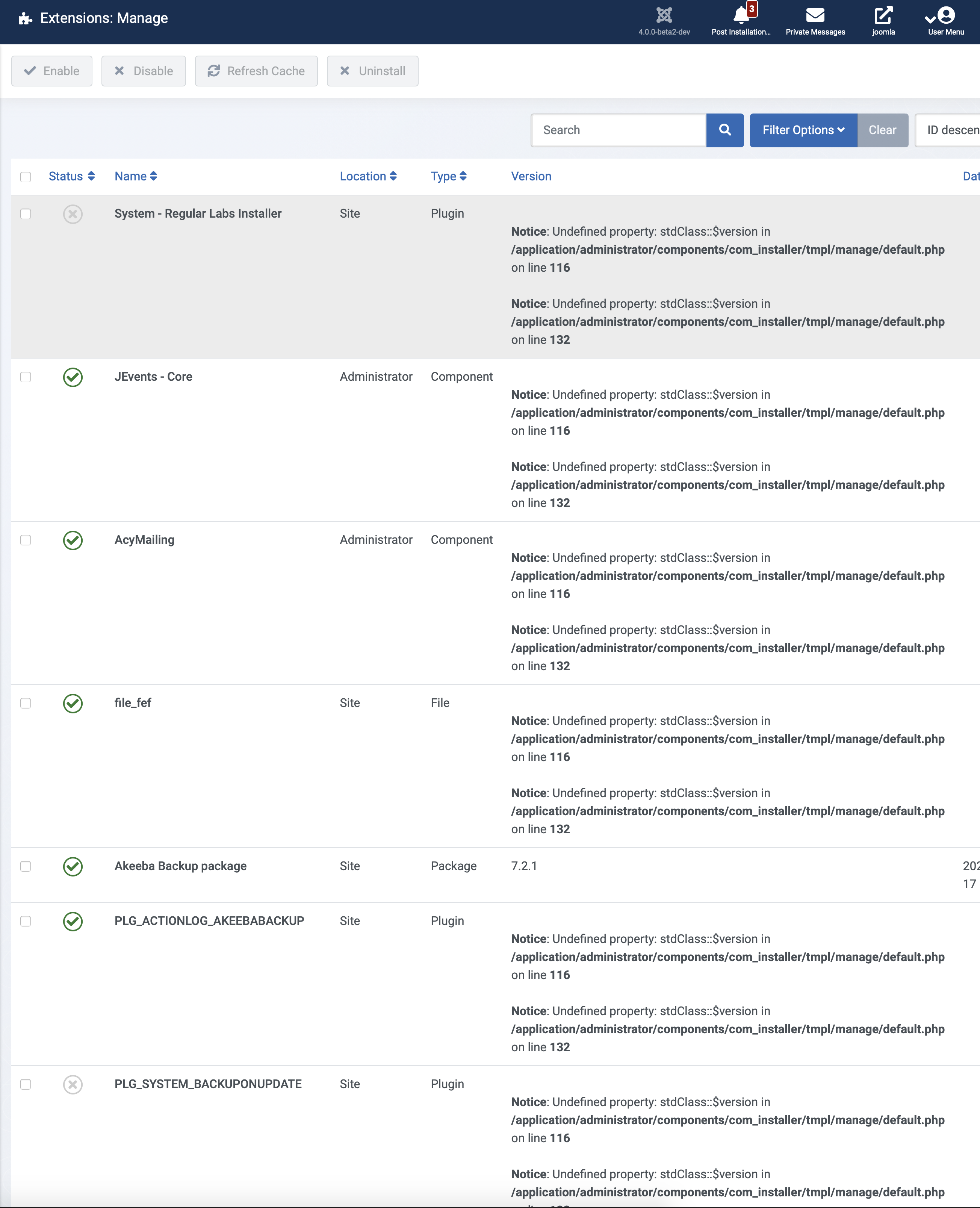This screenshot has height=1208, width=980.
Task: Check the JEvents - Core row
Action: tap(26, 377)
